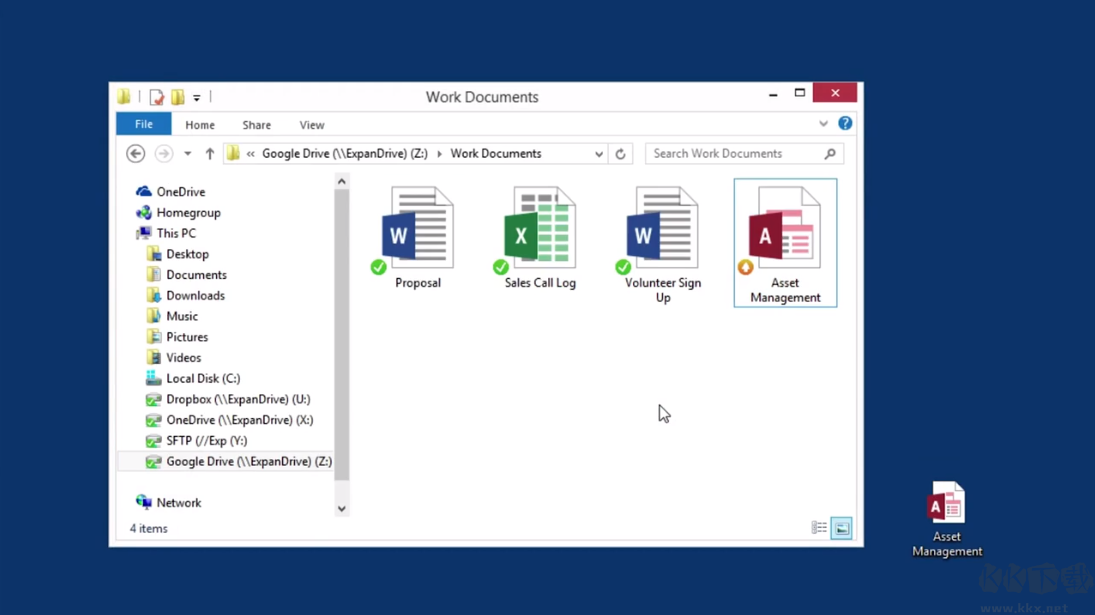
Task: Select SFTP (//Exp (Y:) drive
Action: 196,440
